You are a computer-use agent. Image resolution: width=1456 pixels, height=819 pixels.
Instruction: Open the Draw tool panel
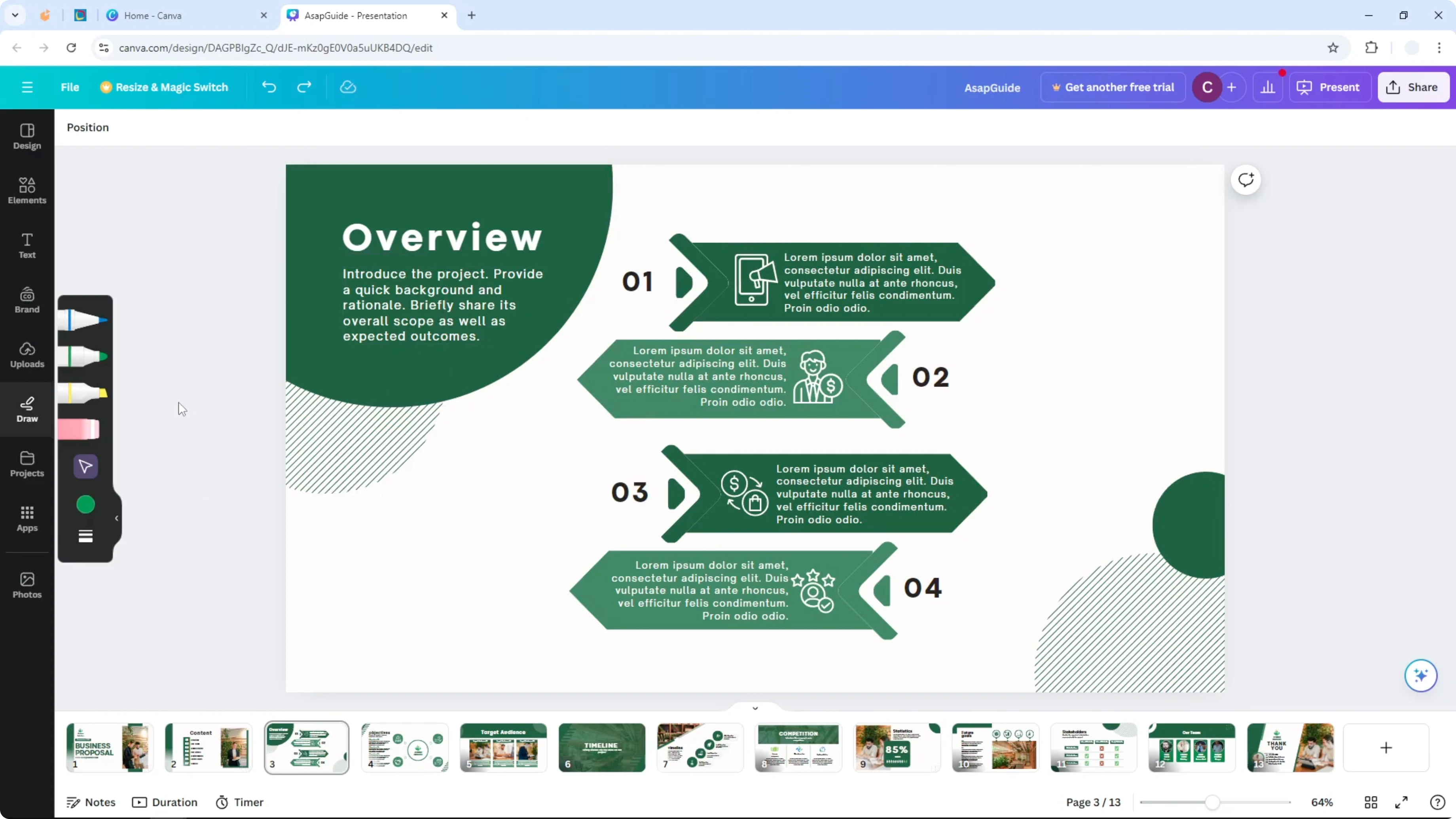(27, 410)
